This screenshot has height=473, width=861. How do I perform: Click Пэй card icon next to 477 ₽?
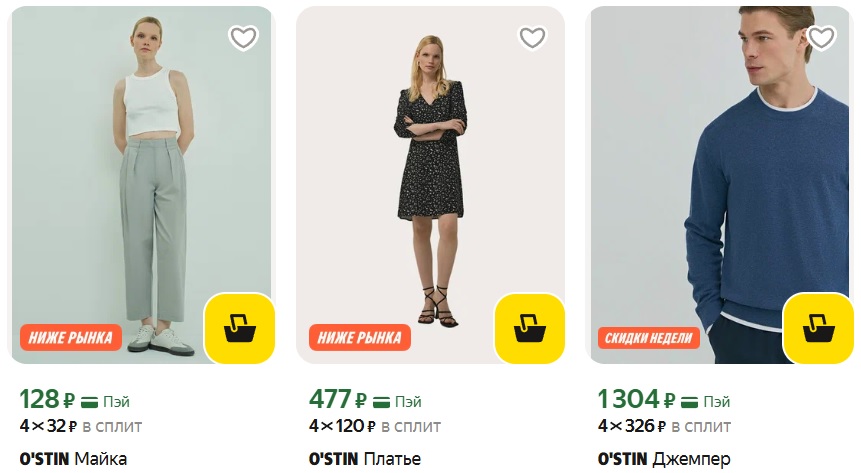381,401
